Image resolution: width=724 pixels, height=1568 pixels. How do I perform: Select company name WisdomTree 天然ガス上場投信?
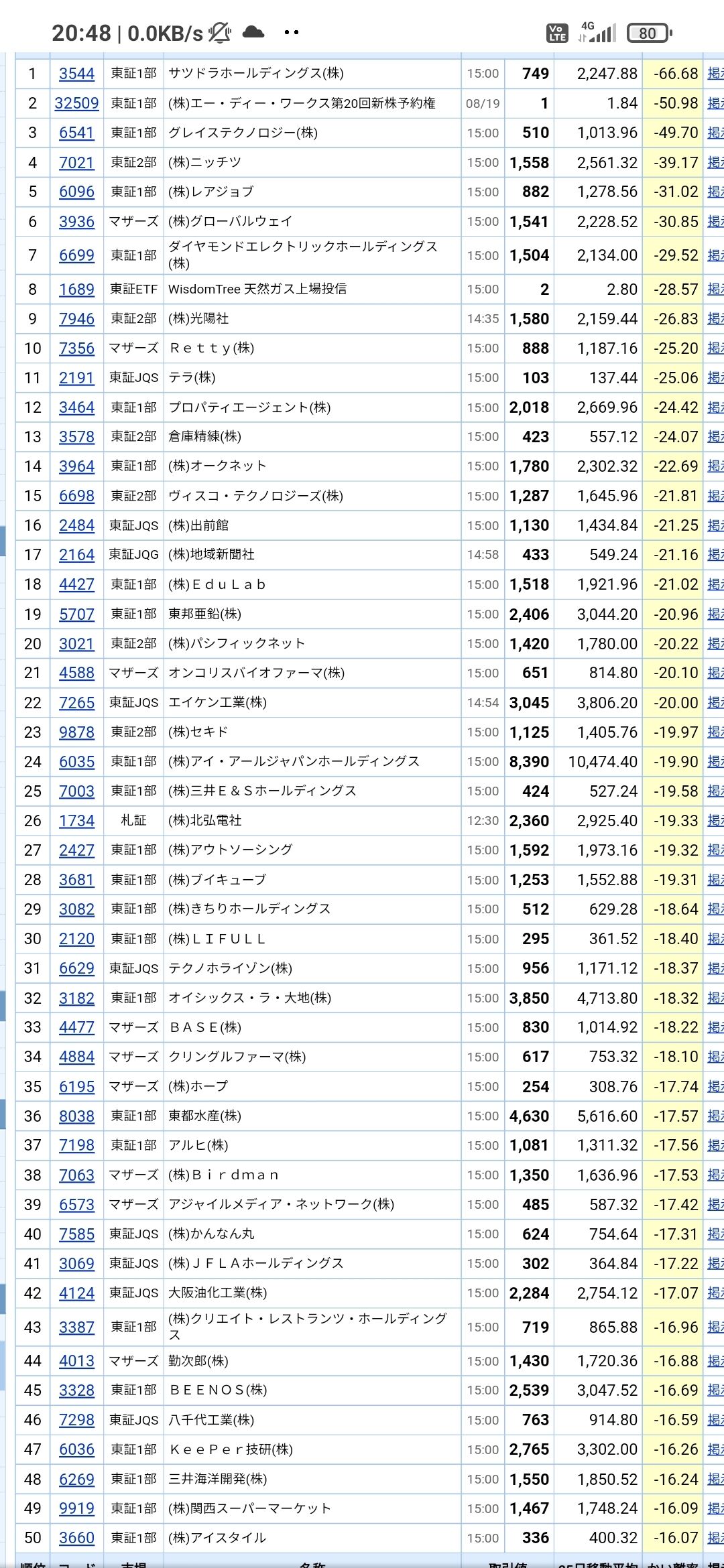click(257, 289)
